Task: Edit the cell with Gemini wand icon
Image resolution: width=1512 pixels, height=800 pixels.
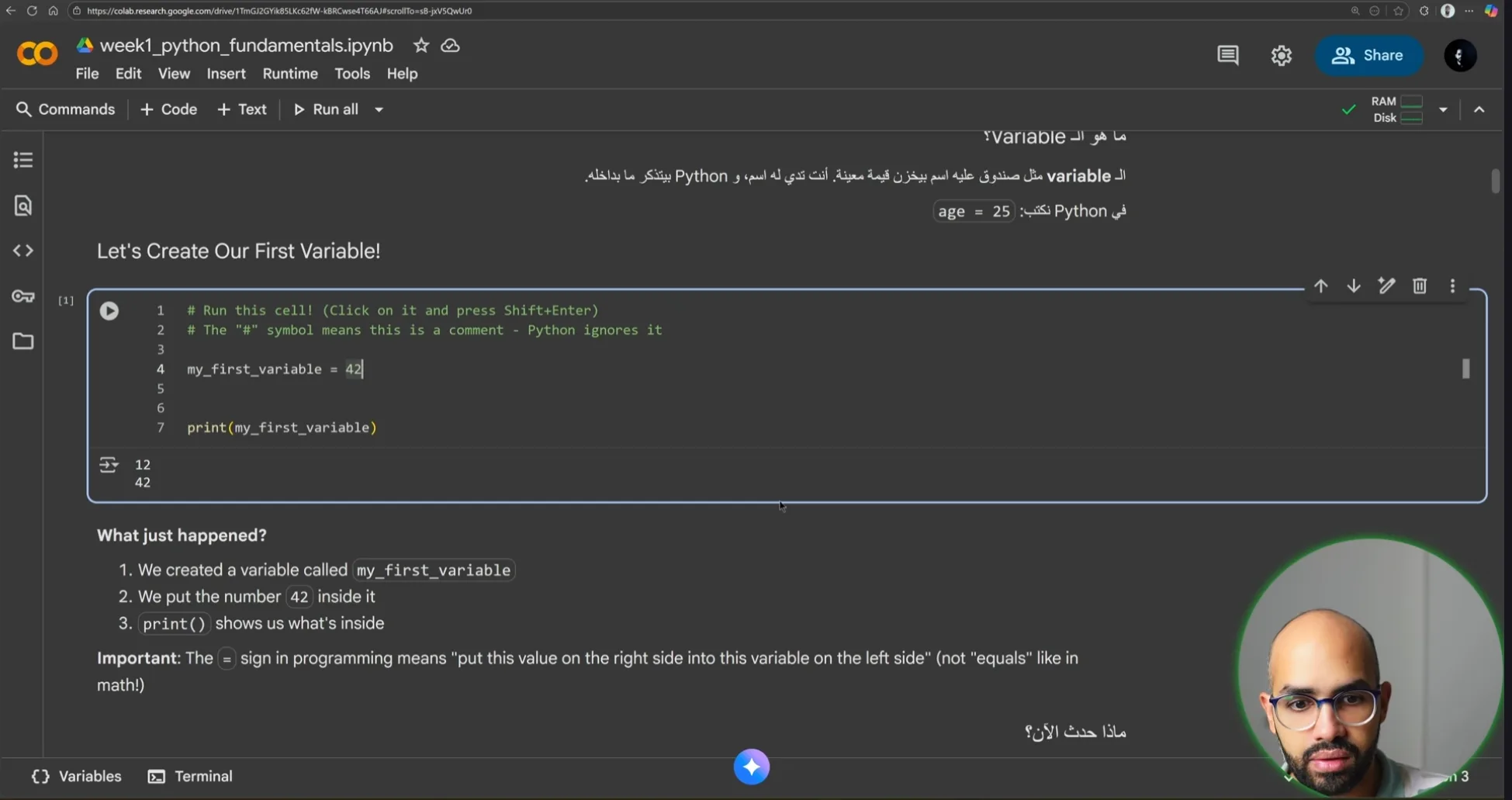Action: pos(1386,286)
